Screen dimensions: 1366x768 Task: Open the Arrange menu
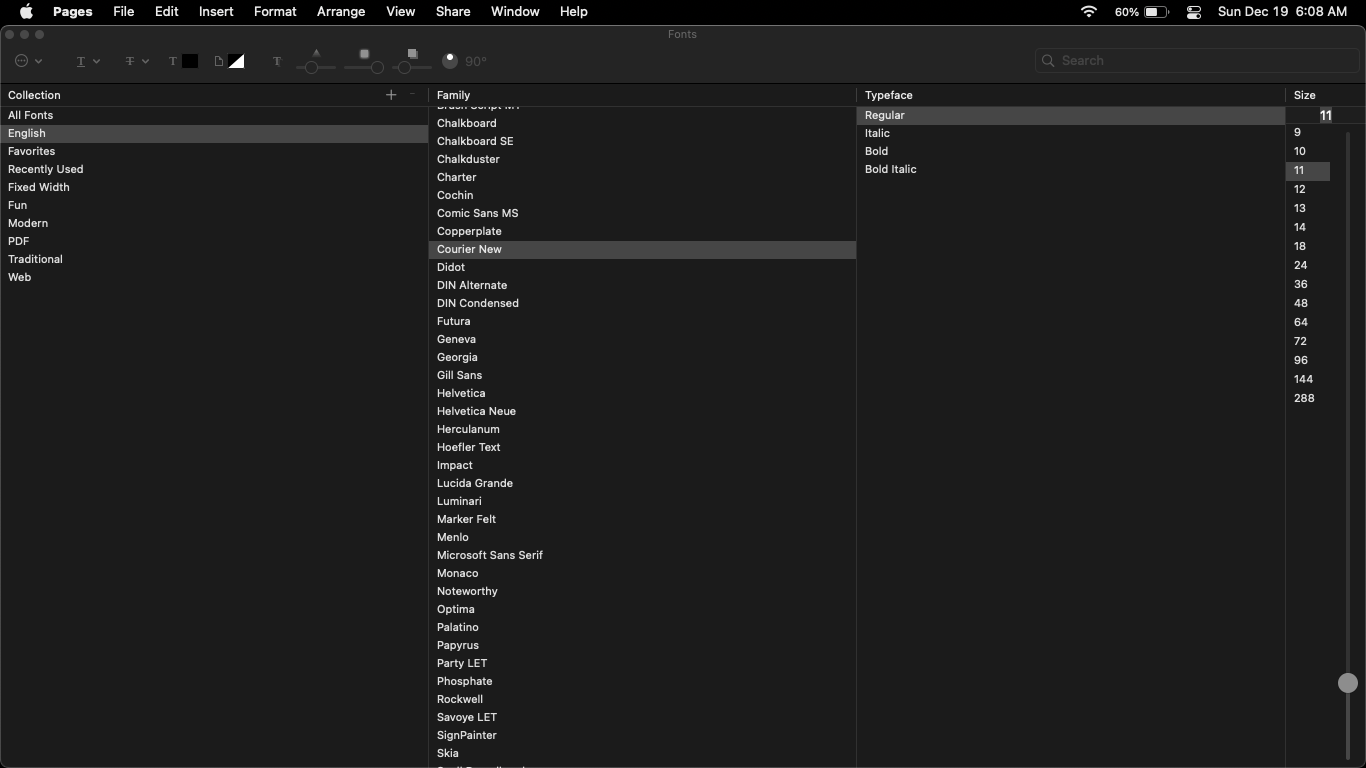pyautogui.click(x=341, y=12)
